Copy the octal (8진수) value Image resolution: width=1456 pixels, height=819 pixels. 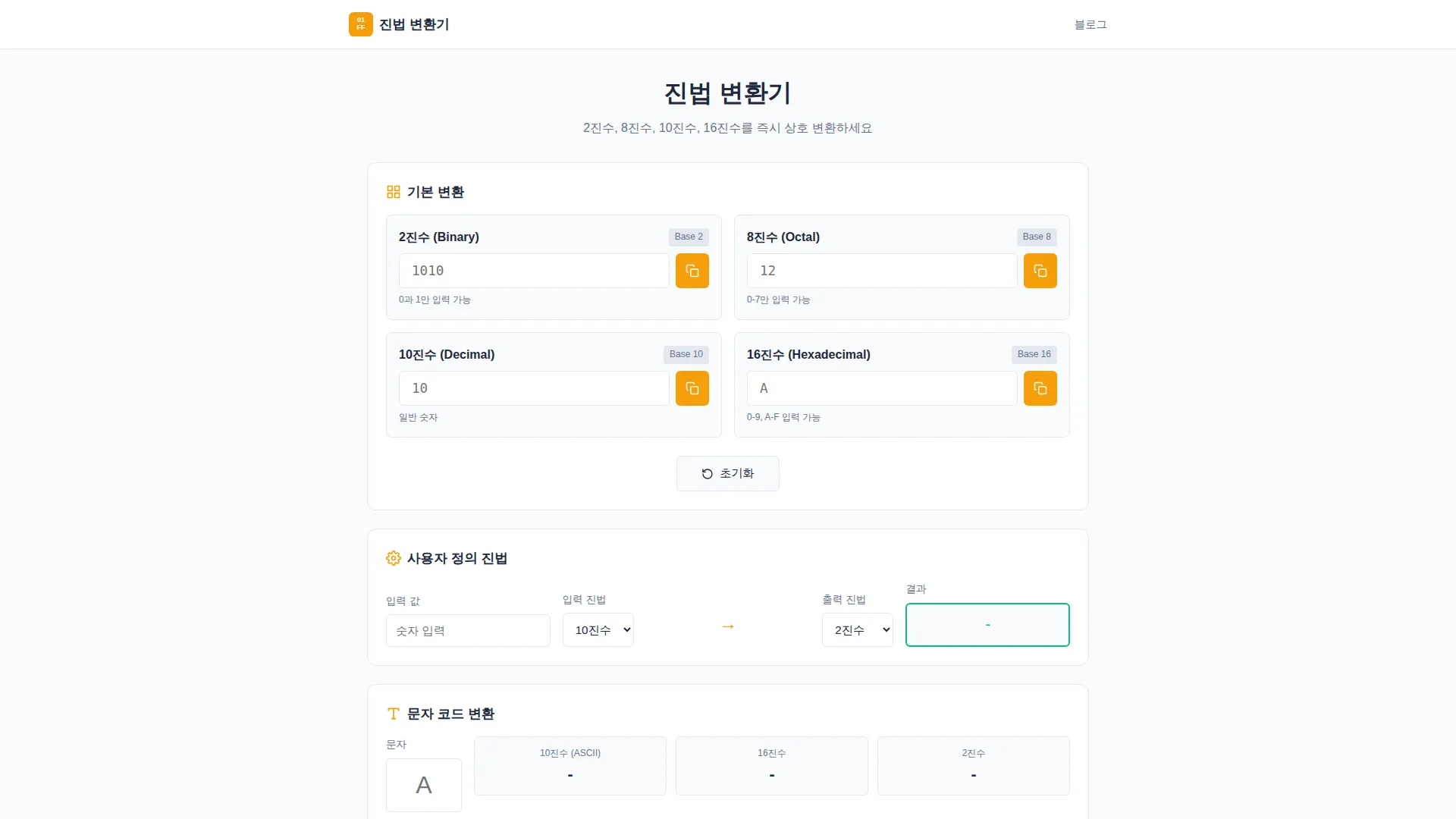(x=1040, y=271)
